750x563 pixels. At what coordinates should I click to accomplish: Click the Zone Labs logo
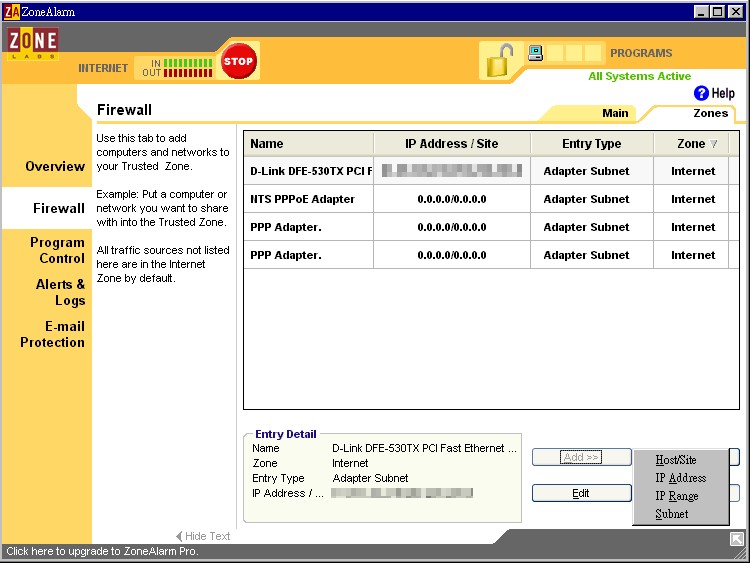point(33,43)
